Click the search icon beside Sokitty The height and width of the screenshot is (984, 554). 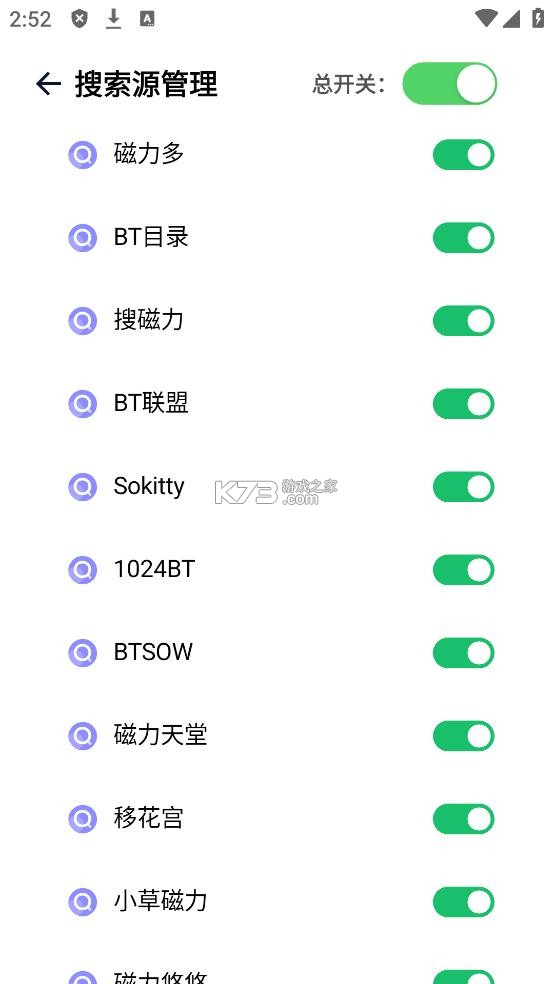pos(82,486)
